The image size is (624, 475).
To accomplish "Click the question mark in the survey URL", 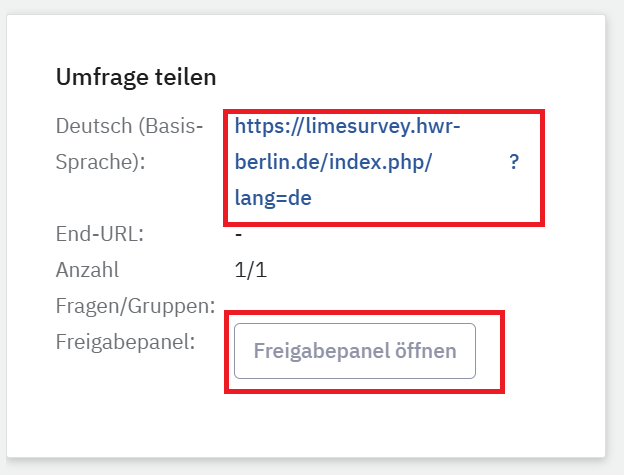I will [514, 163].
